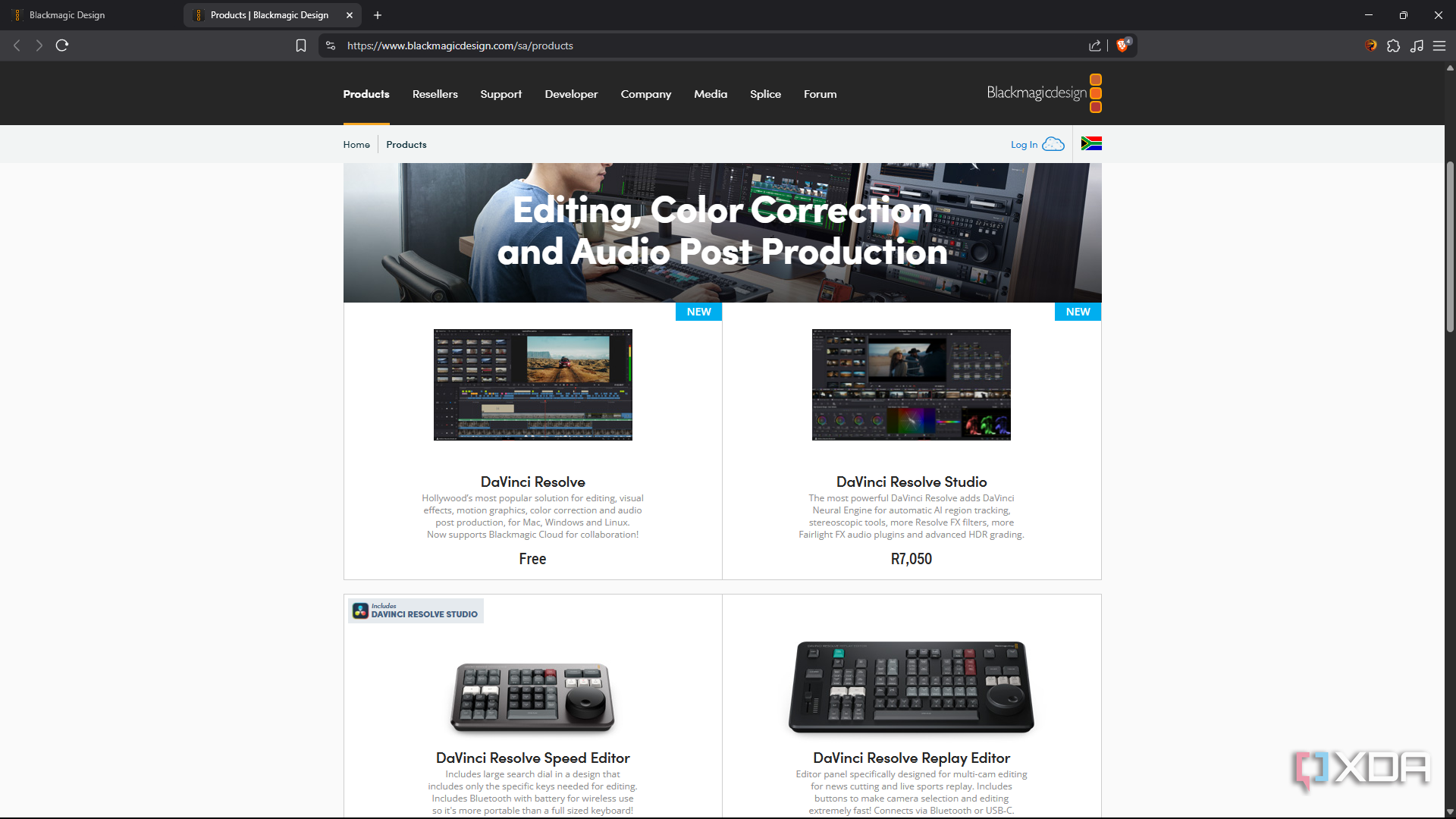Viewport: 1456px width, 819px height.
Task: Open site settings icon in address bar
Action: [331, 45]
